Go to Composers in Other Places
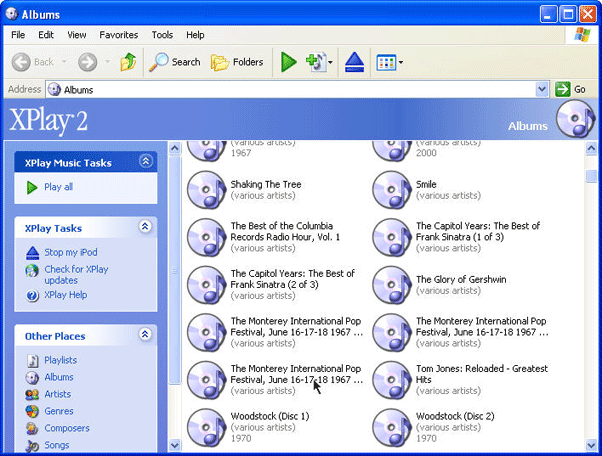This screenshot has width=602, height=456. (x=67, y=428)
